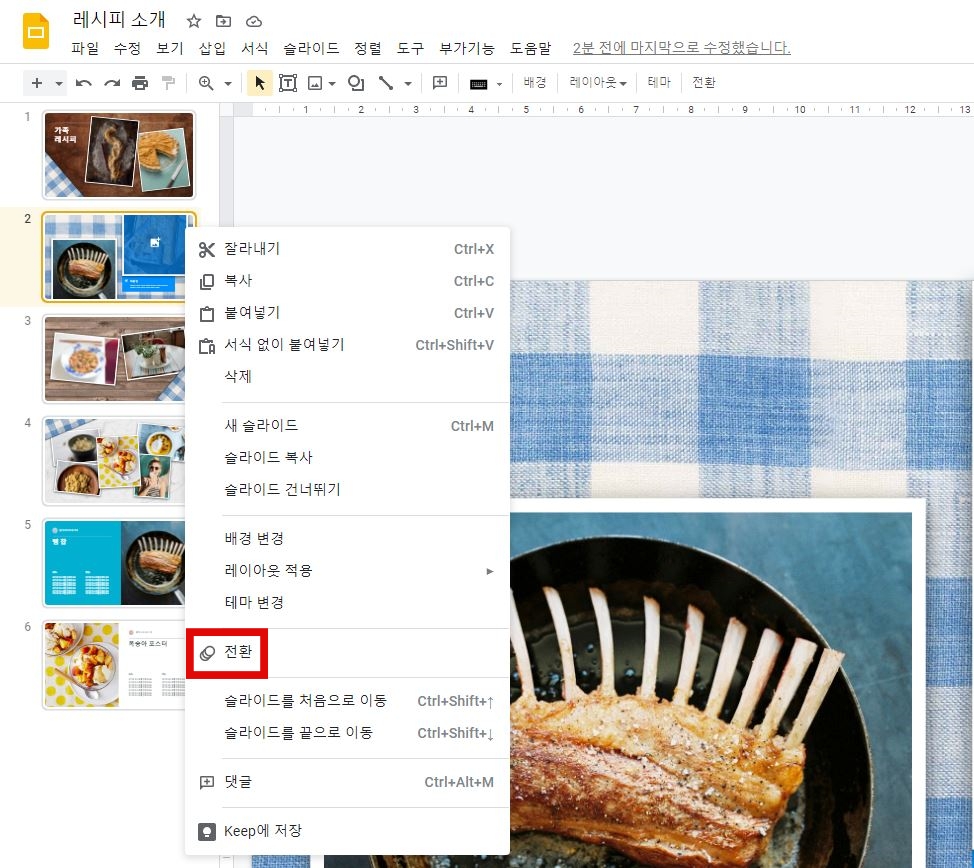Image resolution: width=974 pixels, height=868 pixels.
Task: Expand the input tools dropdown arrow
Action: click(499, 84)
